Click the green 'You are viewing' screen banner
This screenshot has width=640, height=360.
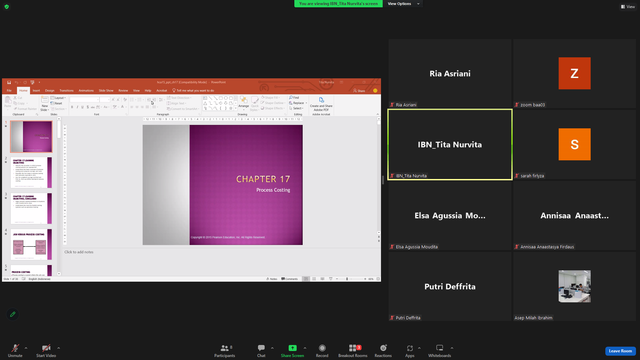point(338,4)
